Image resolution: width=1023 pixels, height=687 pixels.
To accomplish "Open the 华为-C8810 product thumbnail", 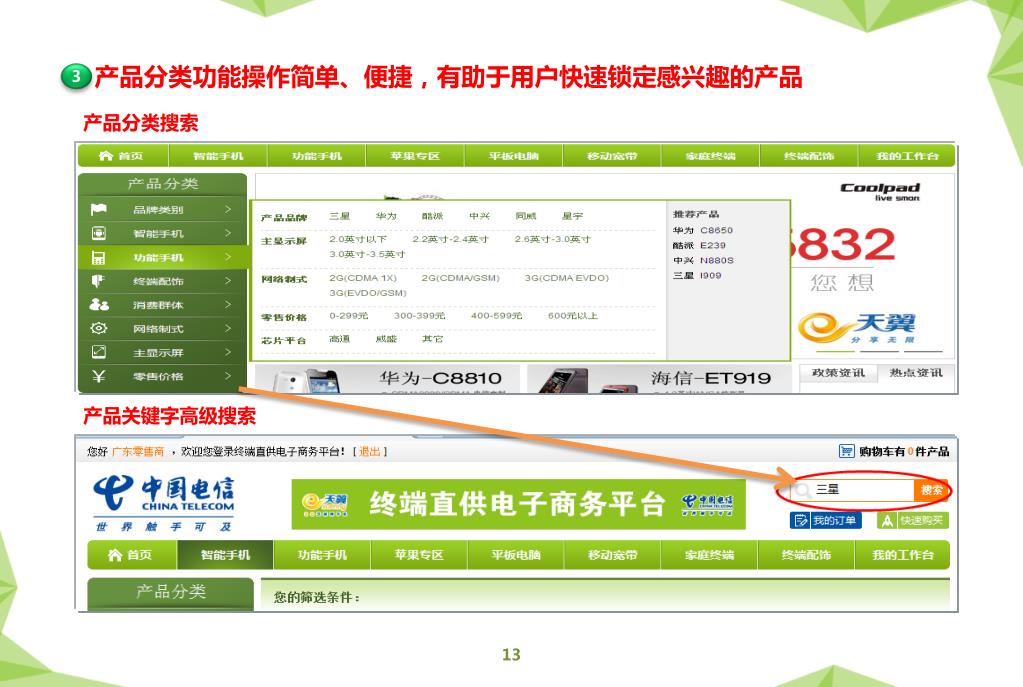I will tap(388, 379).
